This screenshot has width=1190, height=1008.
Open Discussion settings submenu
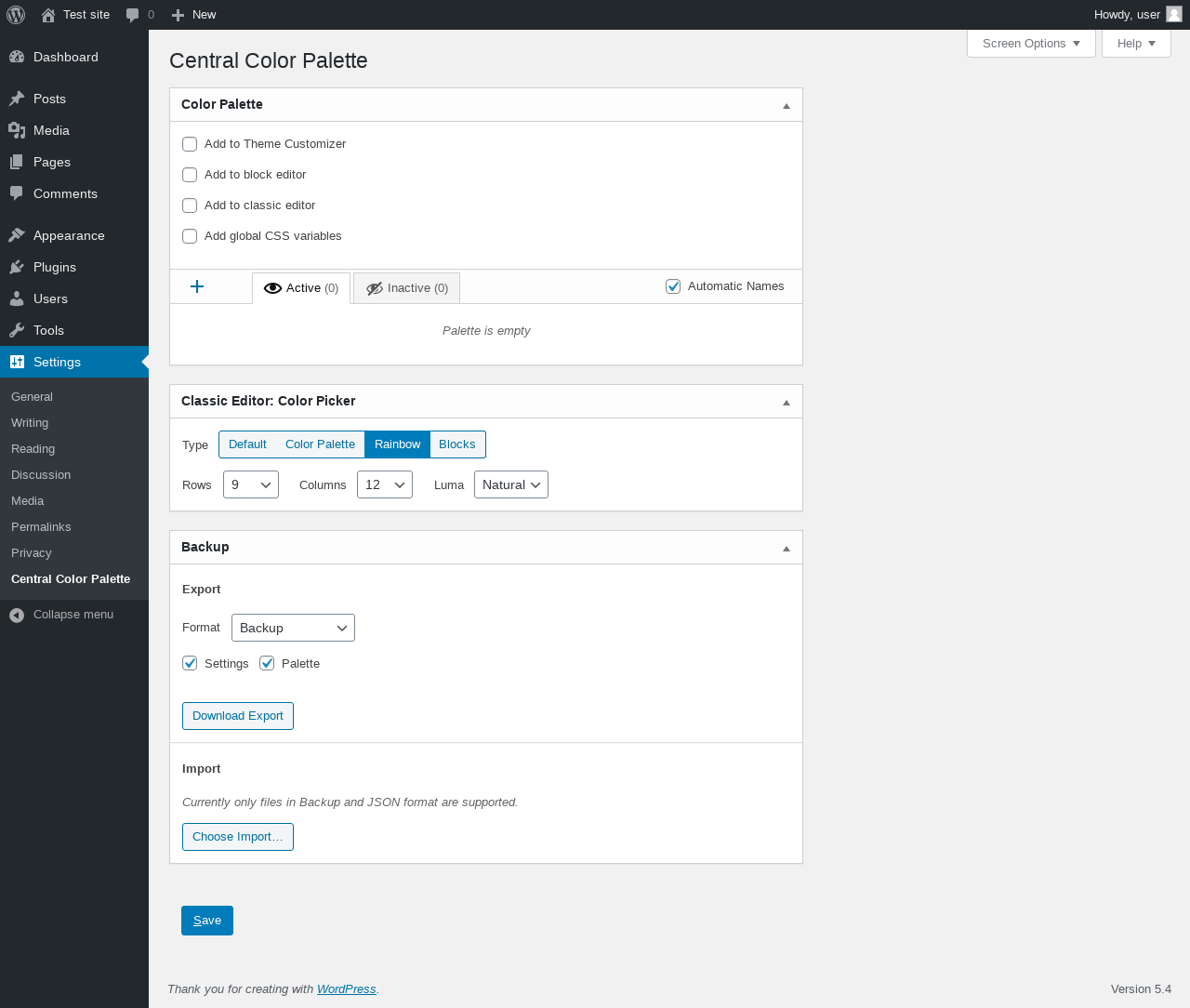41,475
